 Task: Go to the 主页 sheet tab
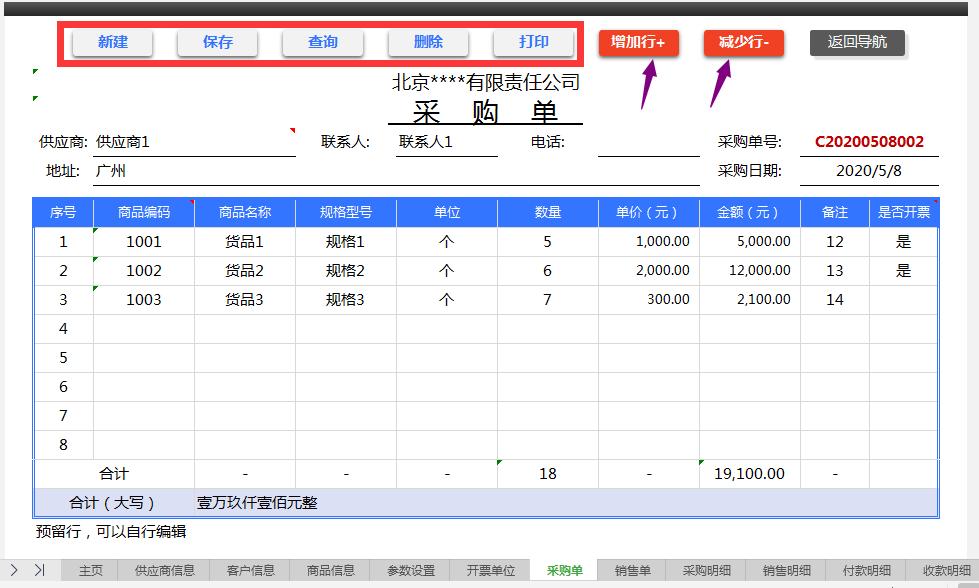click(x=89, y=570)
